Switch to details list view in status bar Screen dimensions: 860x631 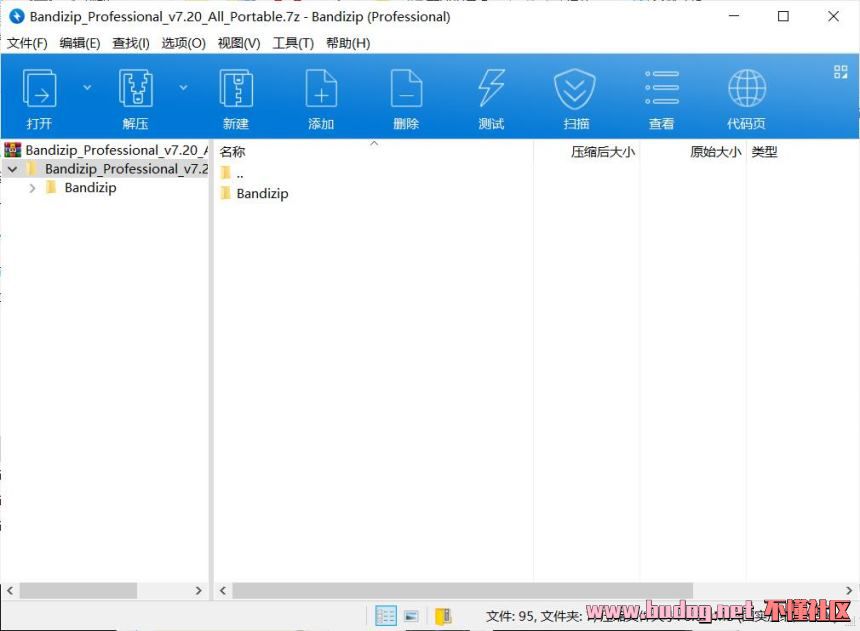tap(385, 616)
